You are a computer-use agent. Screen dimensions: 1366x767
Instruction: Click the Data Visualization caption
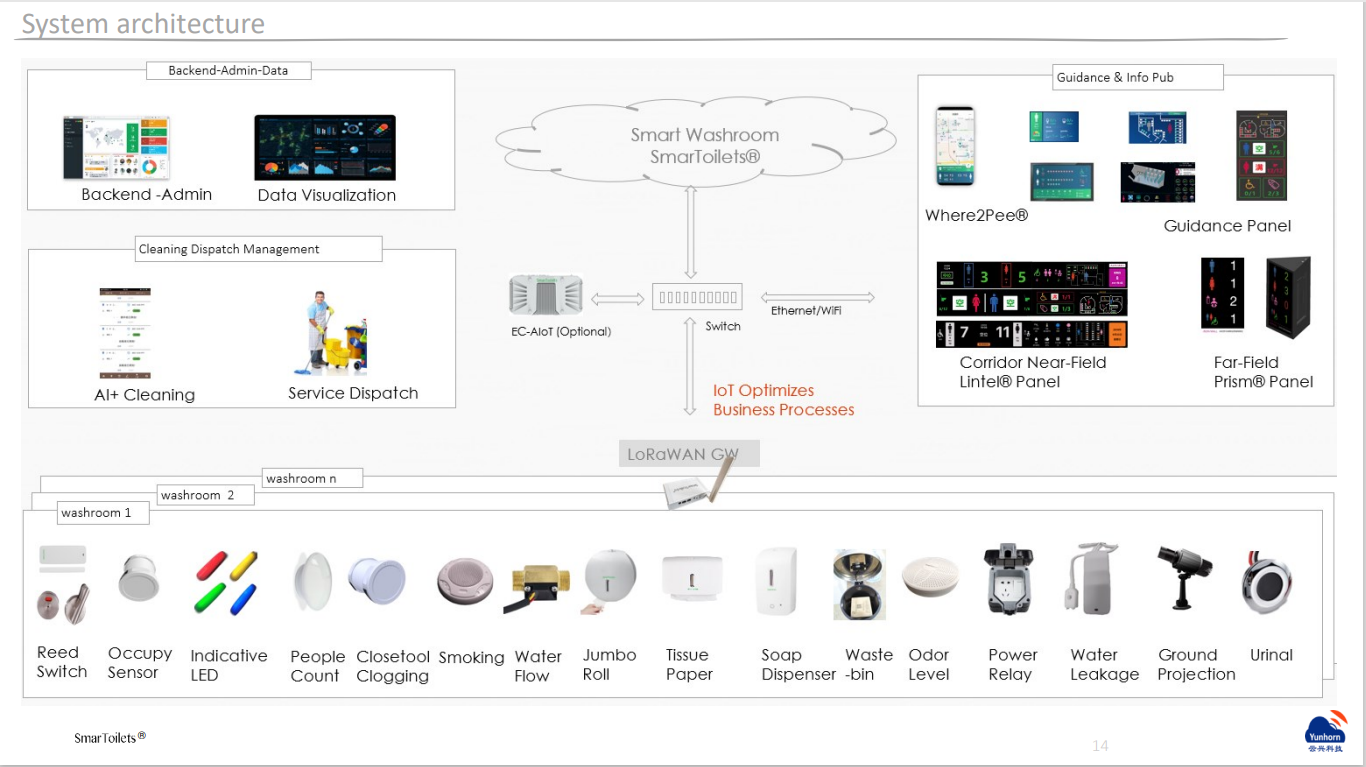(x=327, y=195)
